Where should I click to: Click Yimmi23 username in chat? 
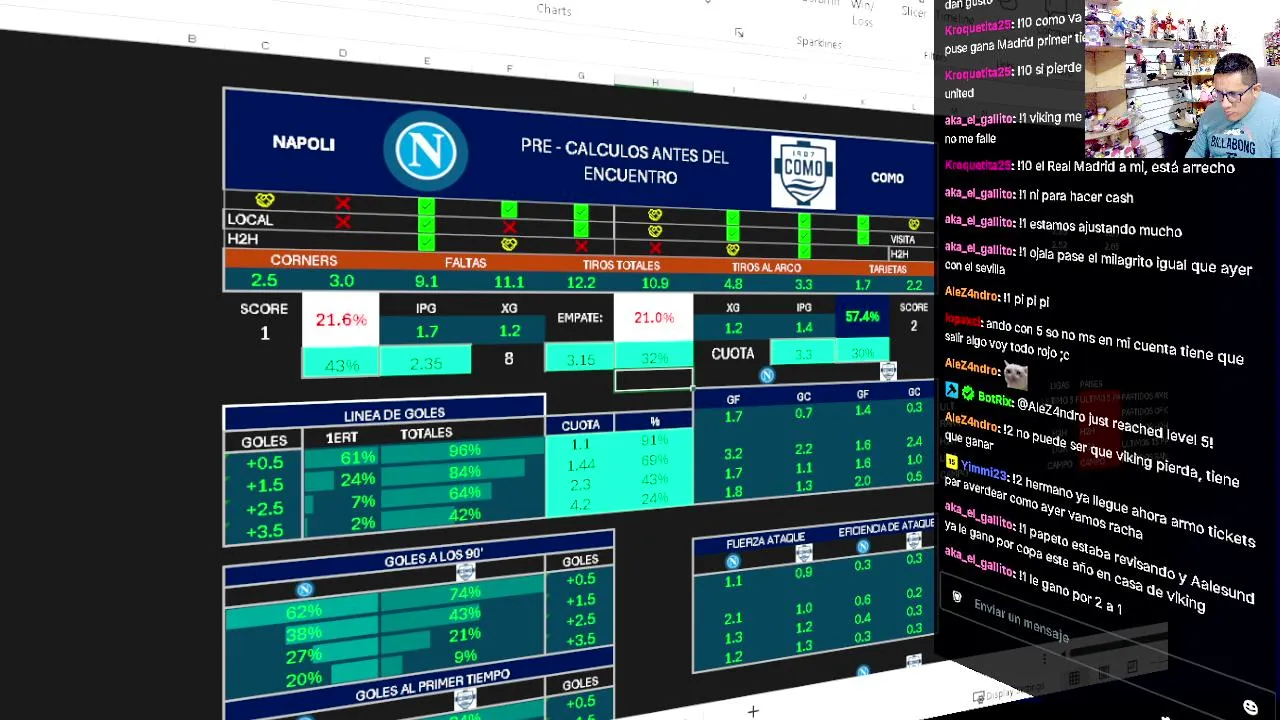point(984,470)
